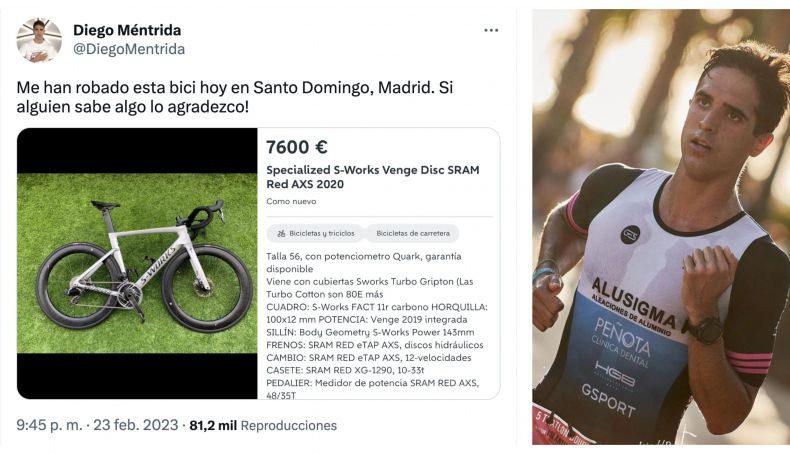Open the Diego Méntrida display name link
790x454 pixels.
[127, 30]
